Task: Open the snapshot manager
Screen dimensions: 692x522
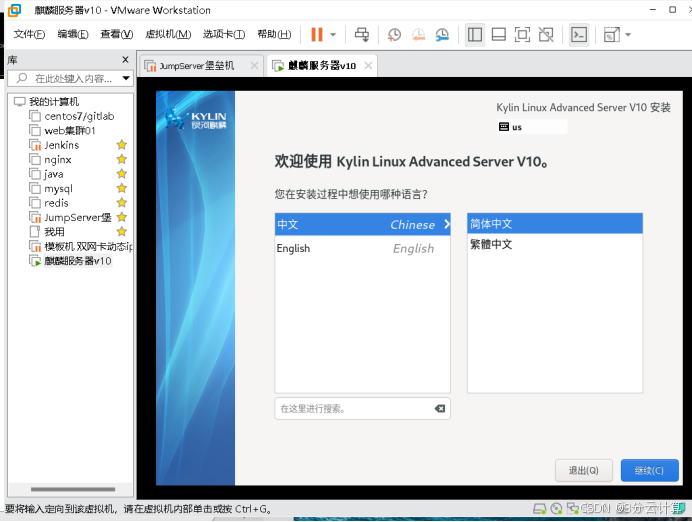Action: [442, 34]
